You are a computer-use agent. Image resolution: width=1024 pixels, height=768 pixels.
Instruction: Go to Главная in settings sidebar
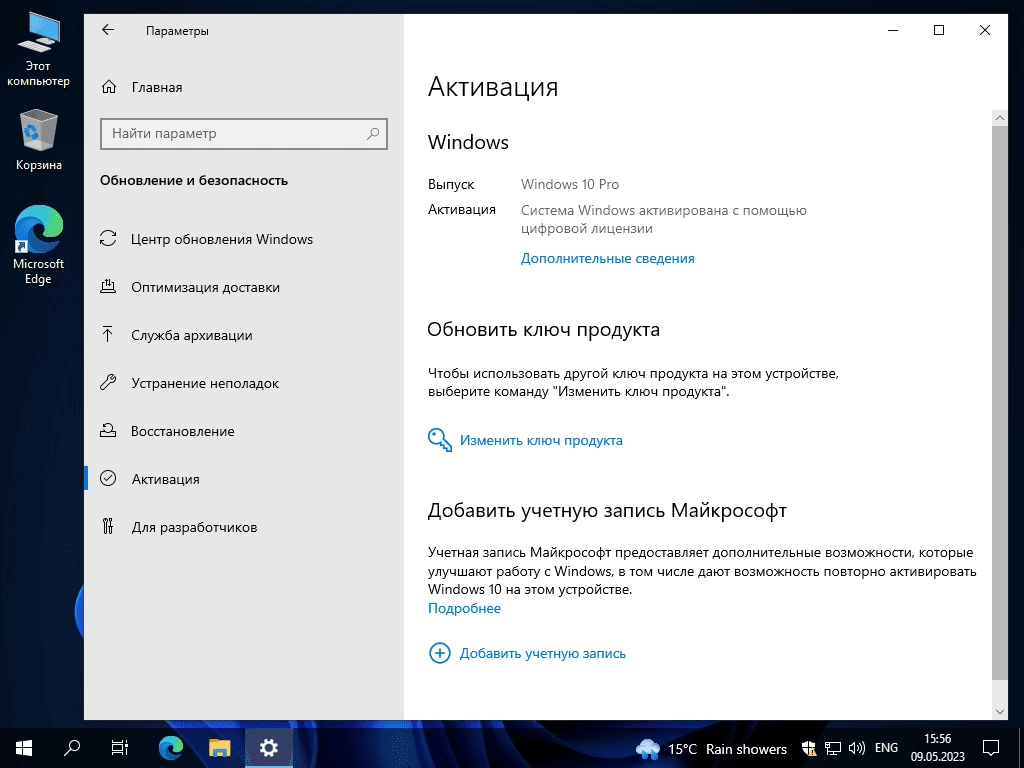[x=157, y=87]
